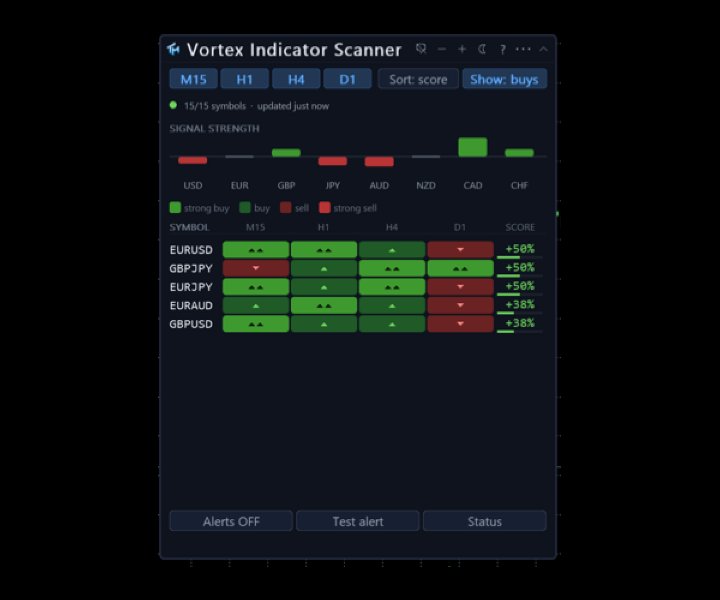Select the EURUSD symbol row label
This screenshot has width=720, height=600.
coord(191,250)
